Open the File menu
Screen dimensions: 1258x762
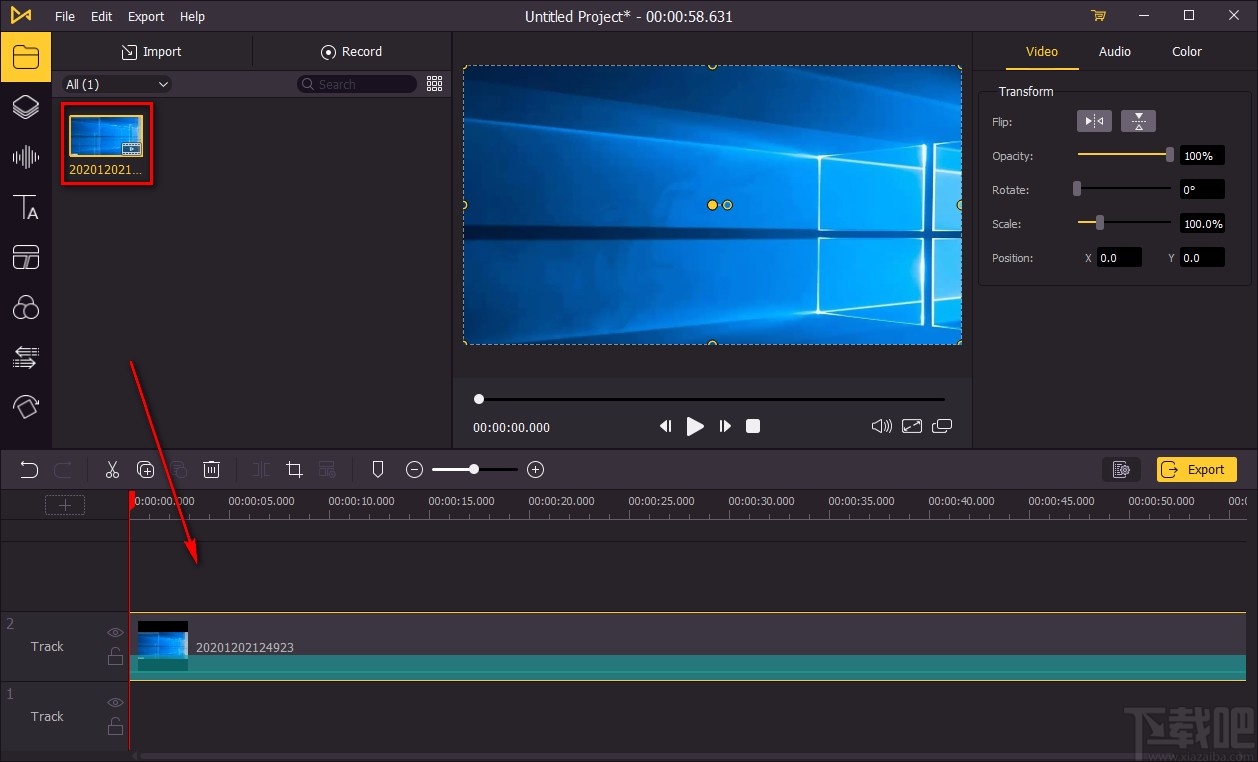click(65, 16)
